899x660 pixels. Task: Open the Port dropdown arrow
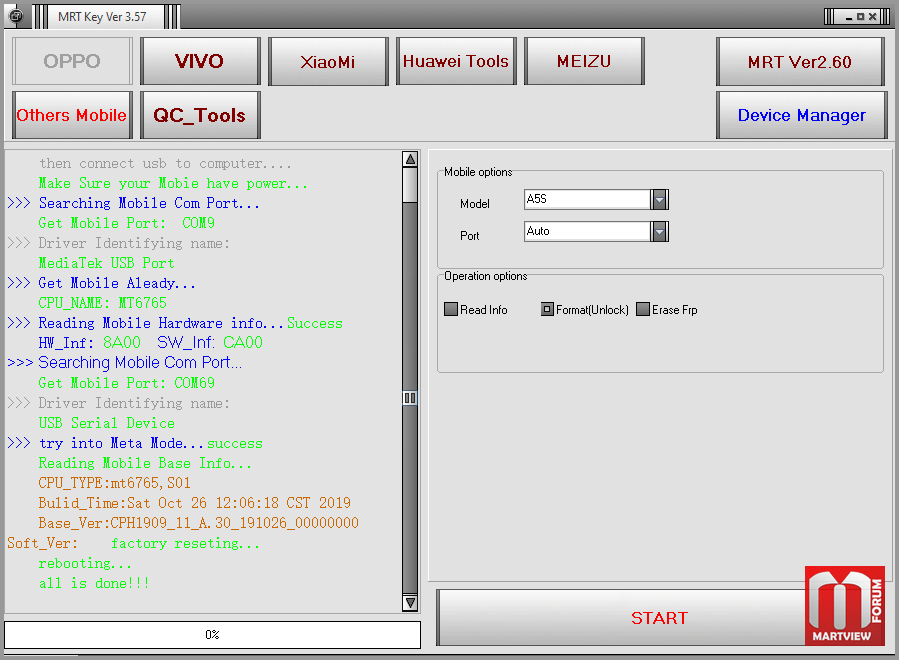pos(659,232)
